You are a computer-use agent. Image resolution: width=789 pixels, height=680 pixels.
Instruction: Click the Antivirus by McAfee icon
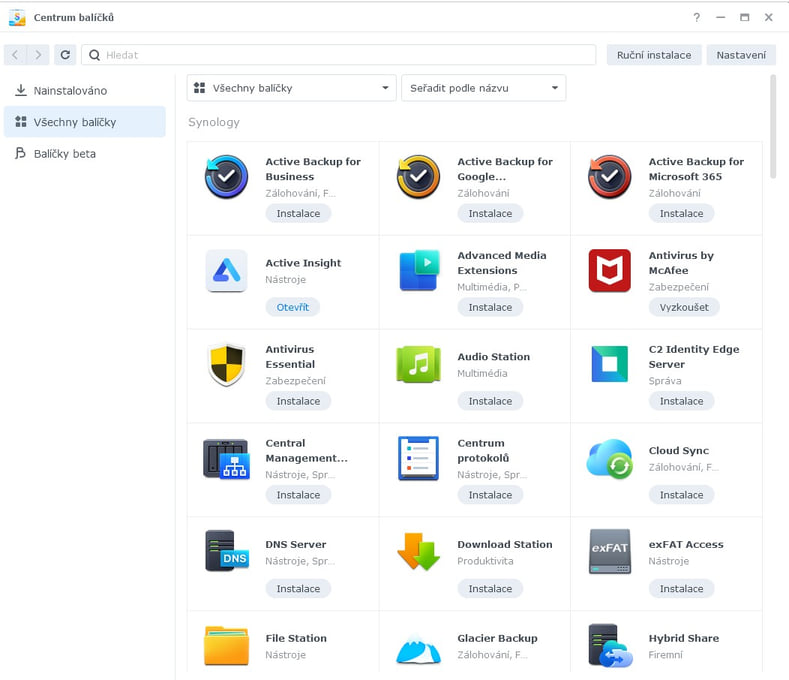pos(609,270)
